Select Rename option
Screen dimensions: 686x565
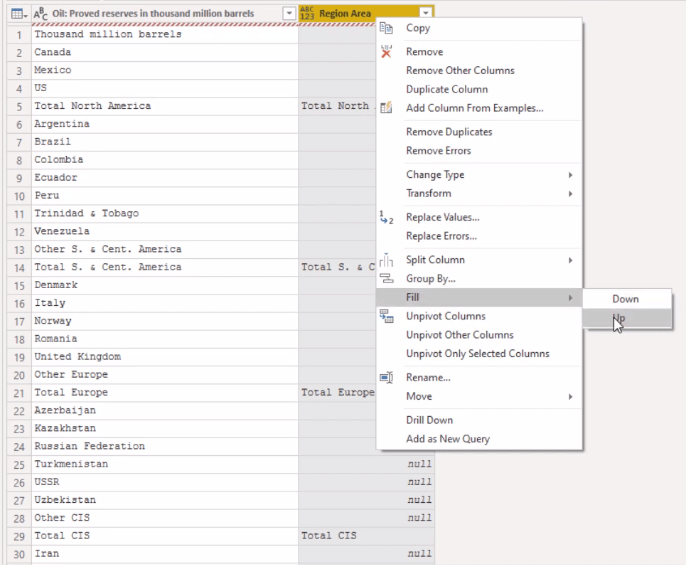click(479, 377)
